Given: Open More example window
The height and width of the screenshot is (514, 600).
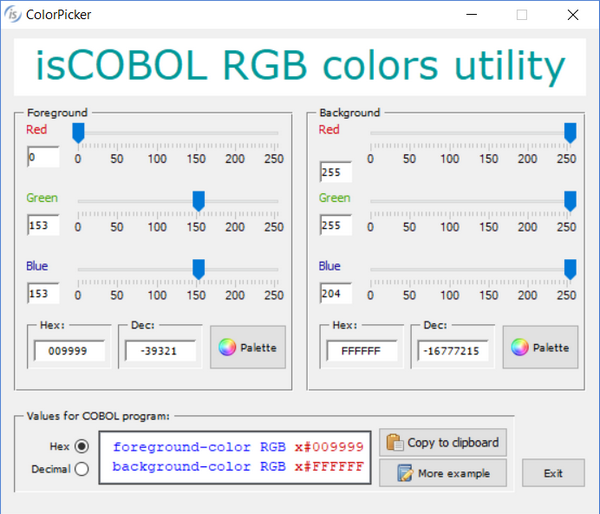Looking at the screenshot, I should [443, 473].
